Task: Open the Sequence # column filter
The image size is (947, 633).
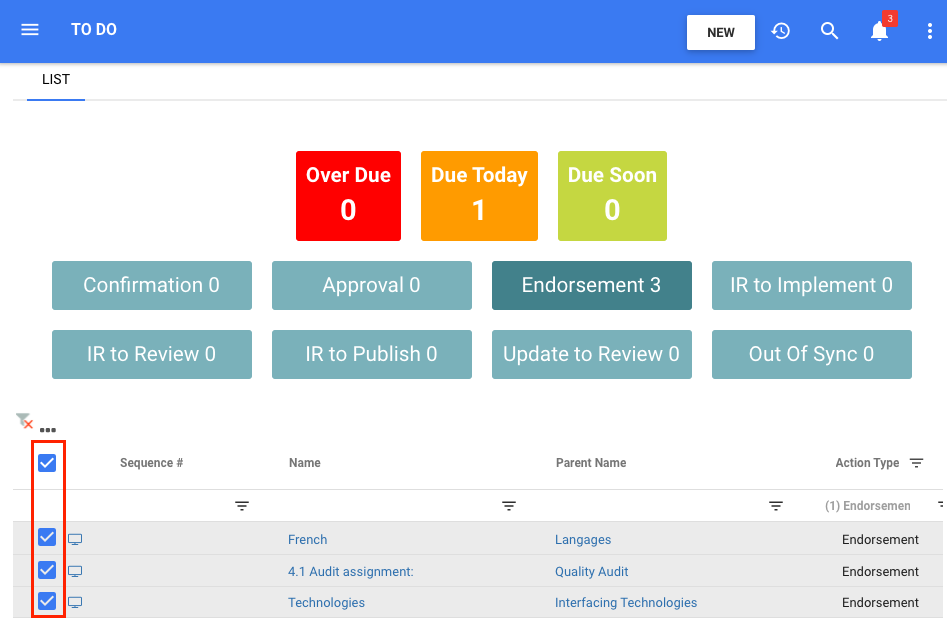Action: (242, 506)
